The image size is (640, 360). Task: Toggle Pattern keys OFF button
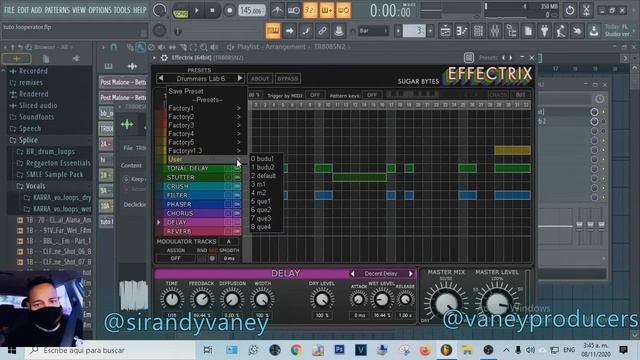(371, 95)
